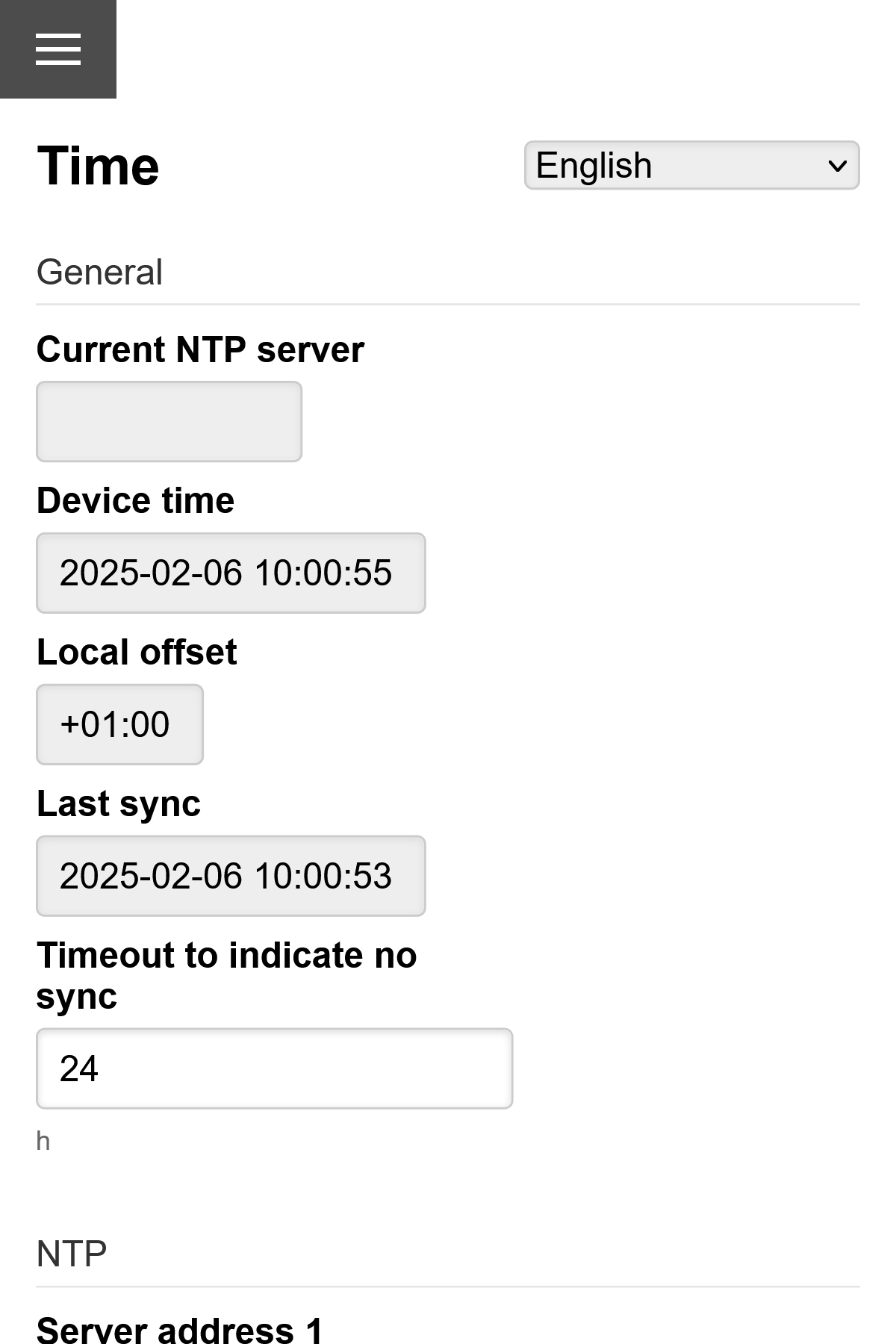Open the hamburger navigation menu
The image size is (896, 1344).
58,49
